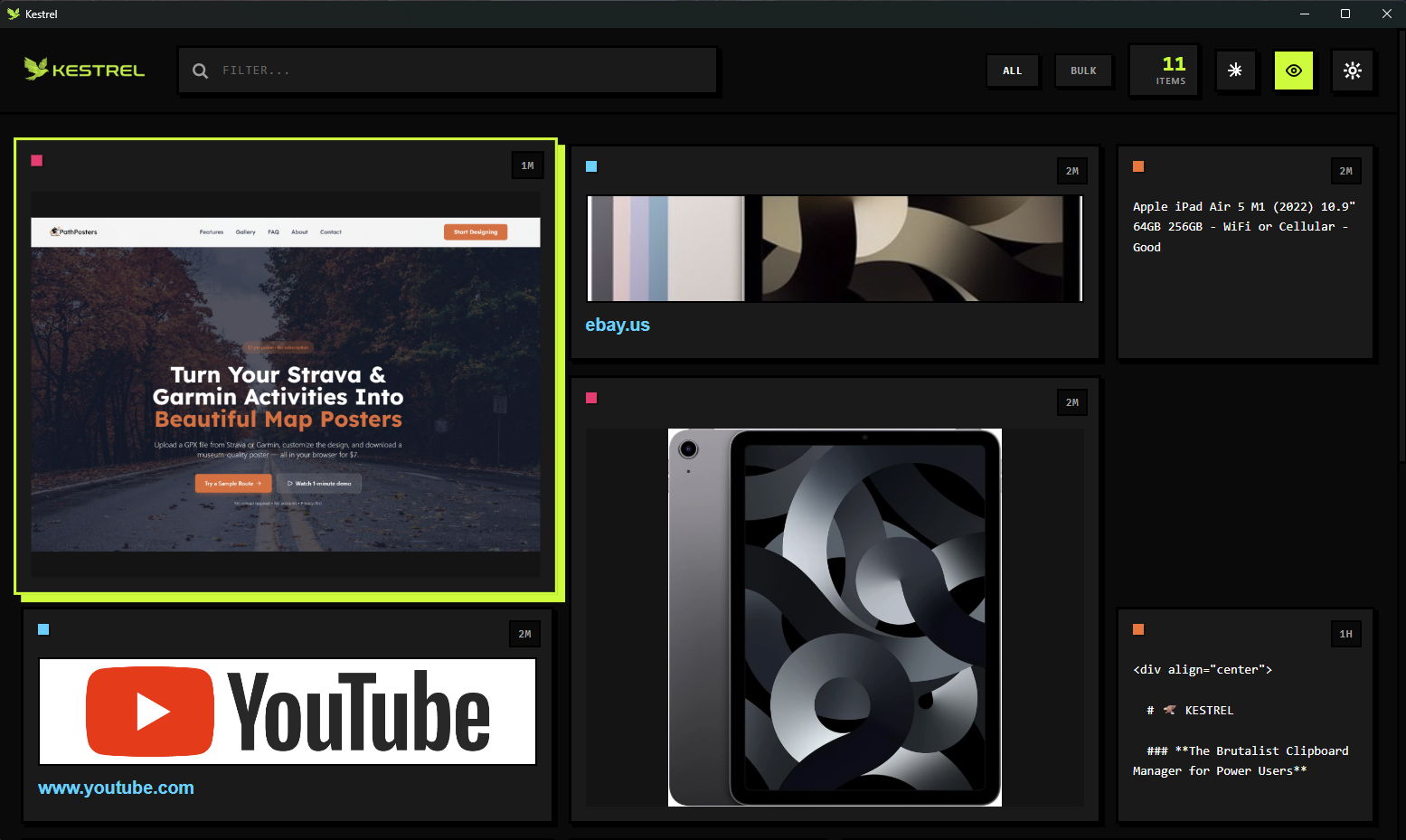Click the Kestrel icon in the title bar
1406x840 pixels.
tap(13, 14)
